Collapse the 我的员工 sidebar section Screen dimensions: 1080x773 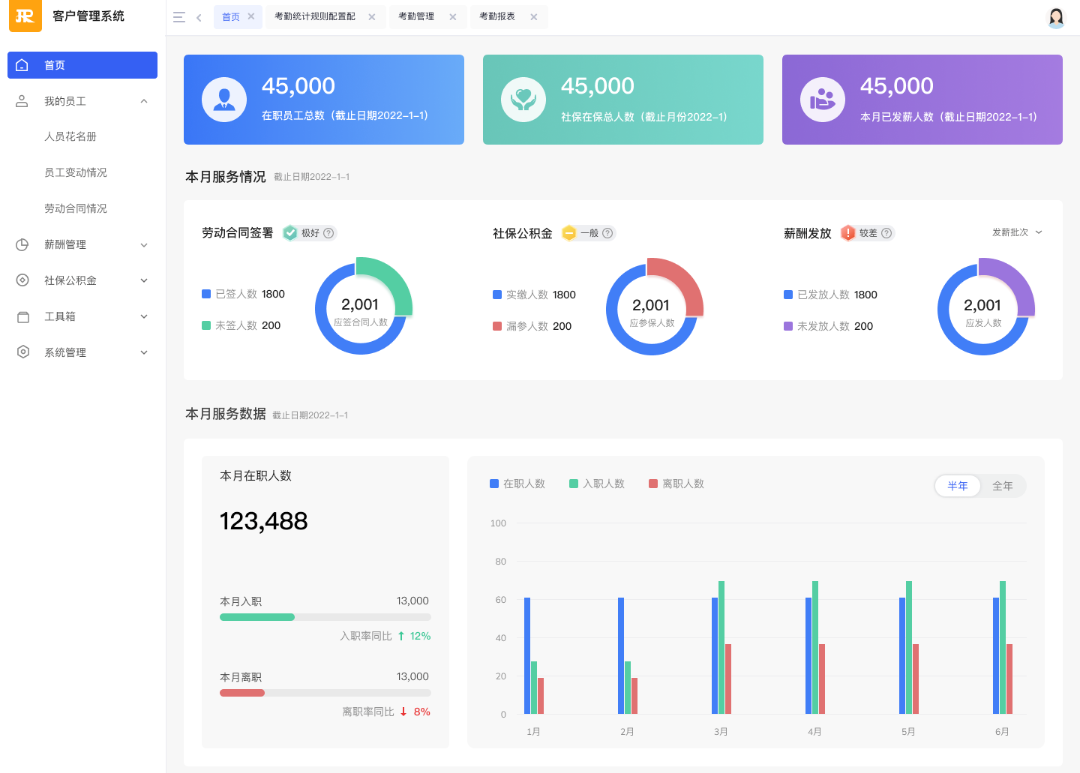[x=144, y=100]
